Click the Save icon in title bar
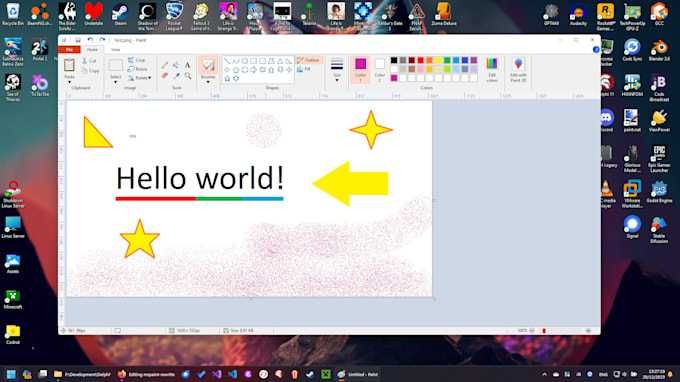 pyautogui.click(x=78, y=40)
